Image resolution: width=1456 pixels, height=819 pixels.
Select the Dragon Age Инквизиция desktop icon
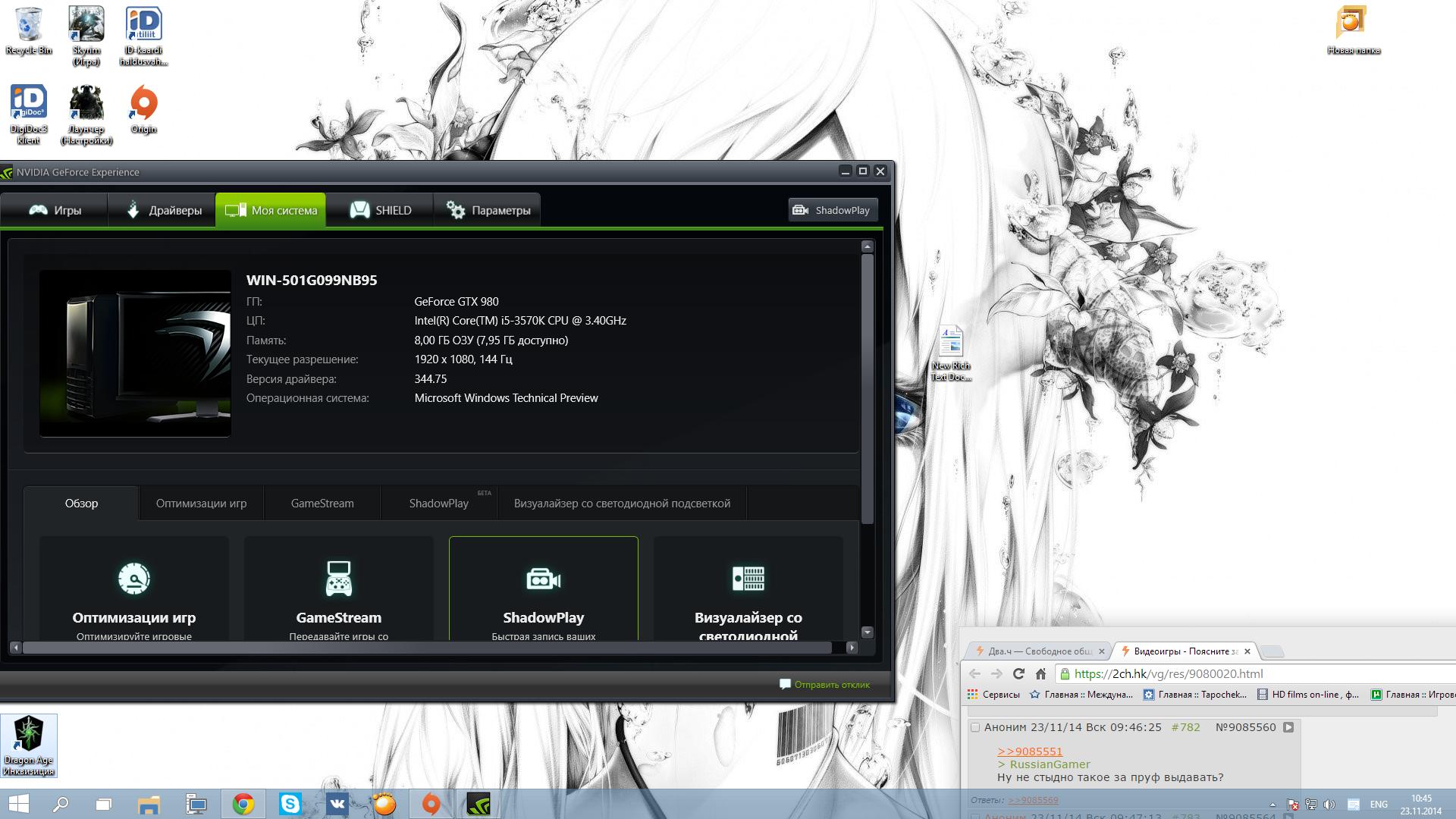coord(29,745)
